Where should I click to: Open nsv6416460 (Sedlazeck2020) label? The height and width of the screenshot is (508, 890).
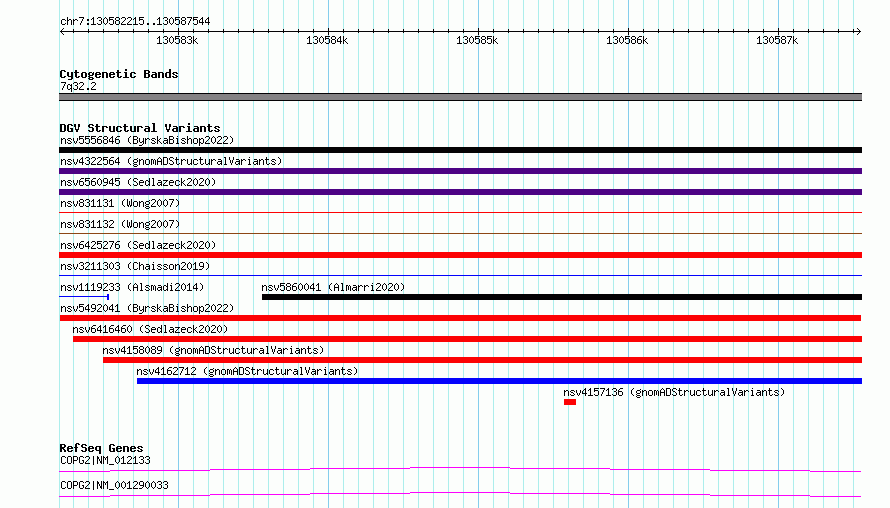pyautogui.click(x=150, y=329)
